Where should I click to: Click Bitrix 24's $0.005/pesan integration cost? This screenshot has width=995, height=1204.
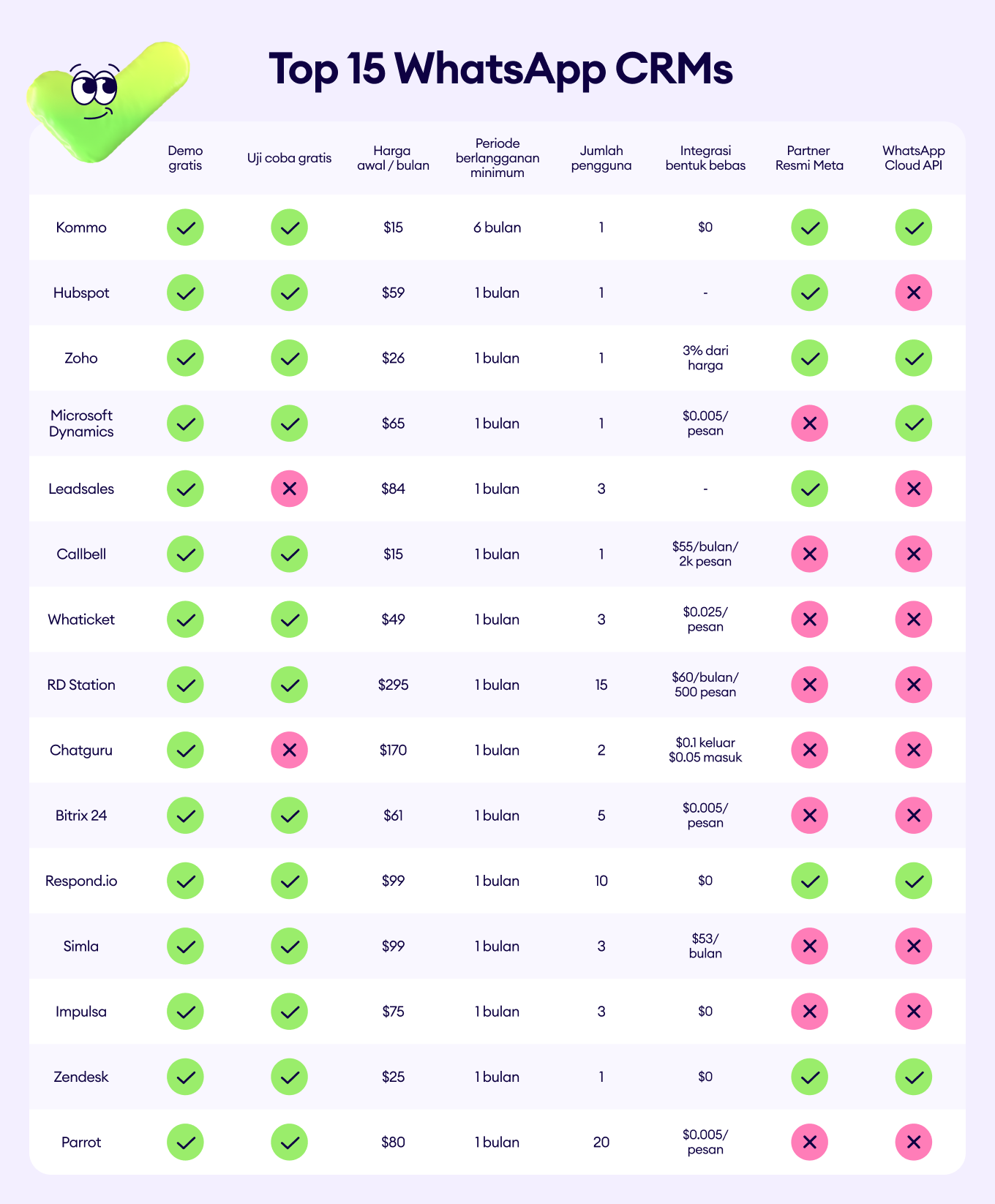[x=705, y=816]
